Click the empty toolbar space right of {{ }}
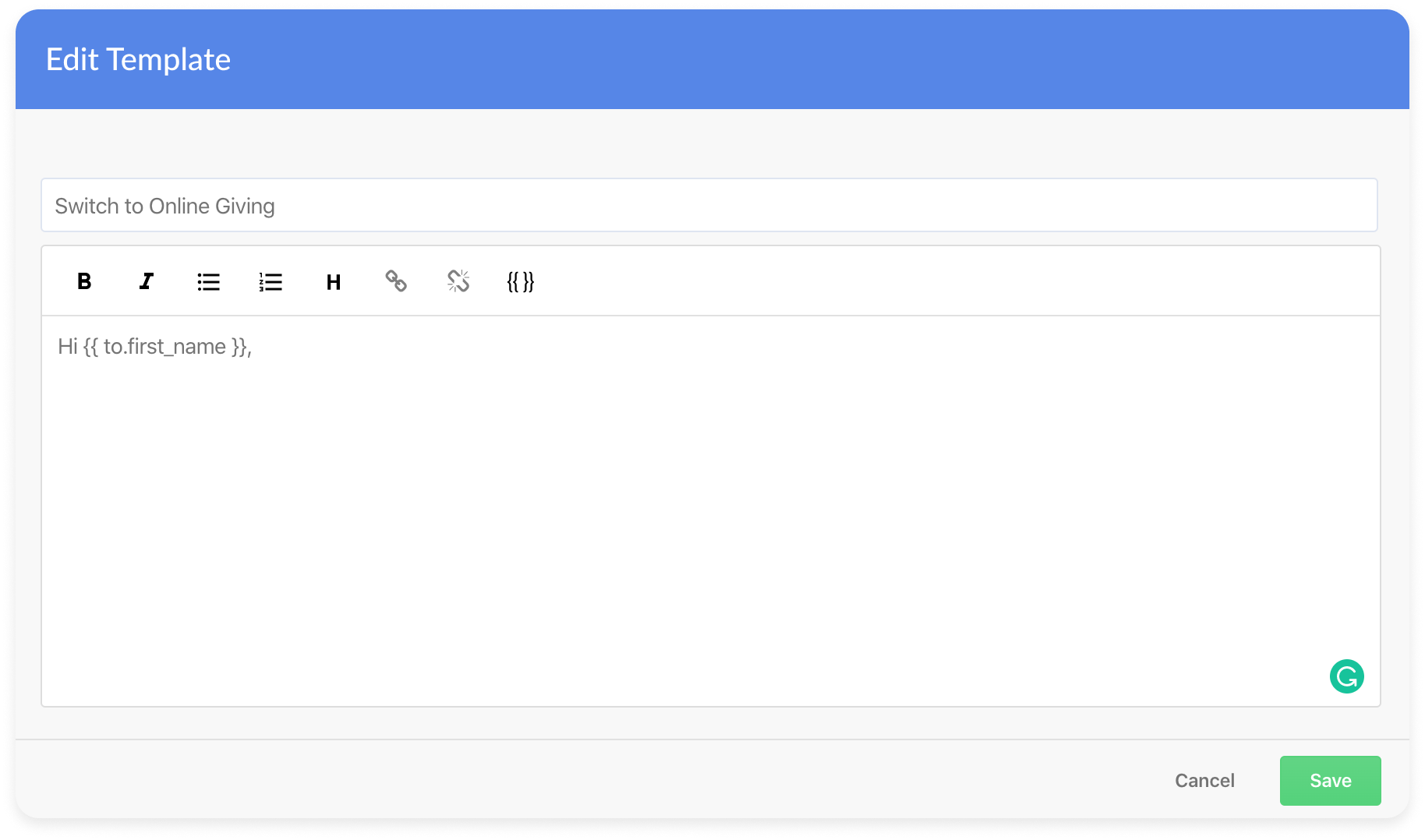Screen dimensions: 1425x840 point(935,281)
